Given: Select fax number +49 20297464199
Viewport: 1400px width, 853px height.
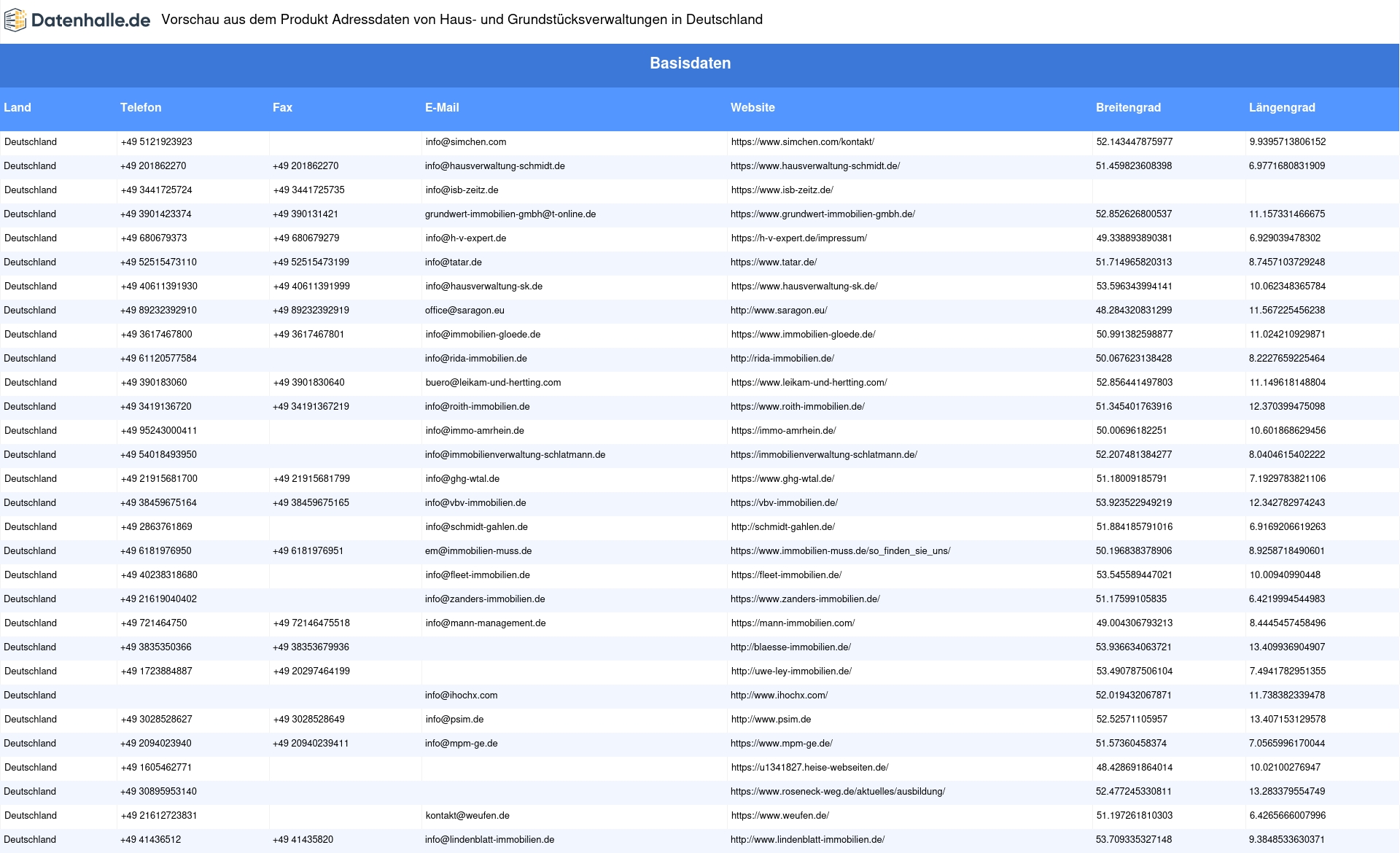Looking at the screenshot, I should (x=311, y=671).
